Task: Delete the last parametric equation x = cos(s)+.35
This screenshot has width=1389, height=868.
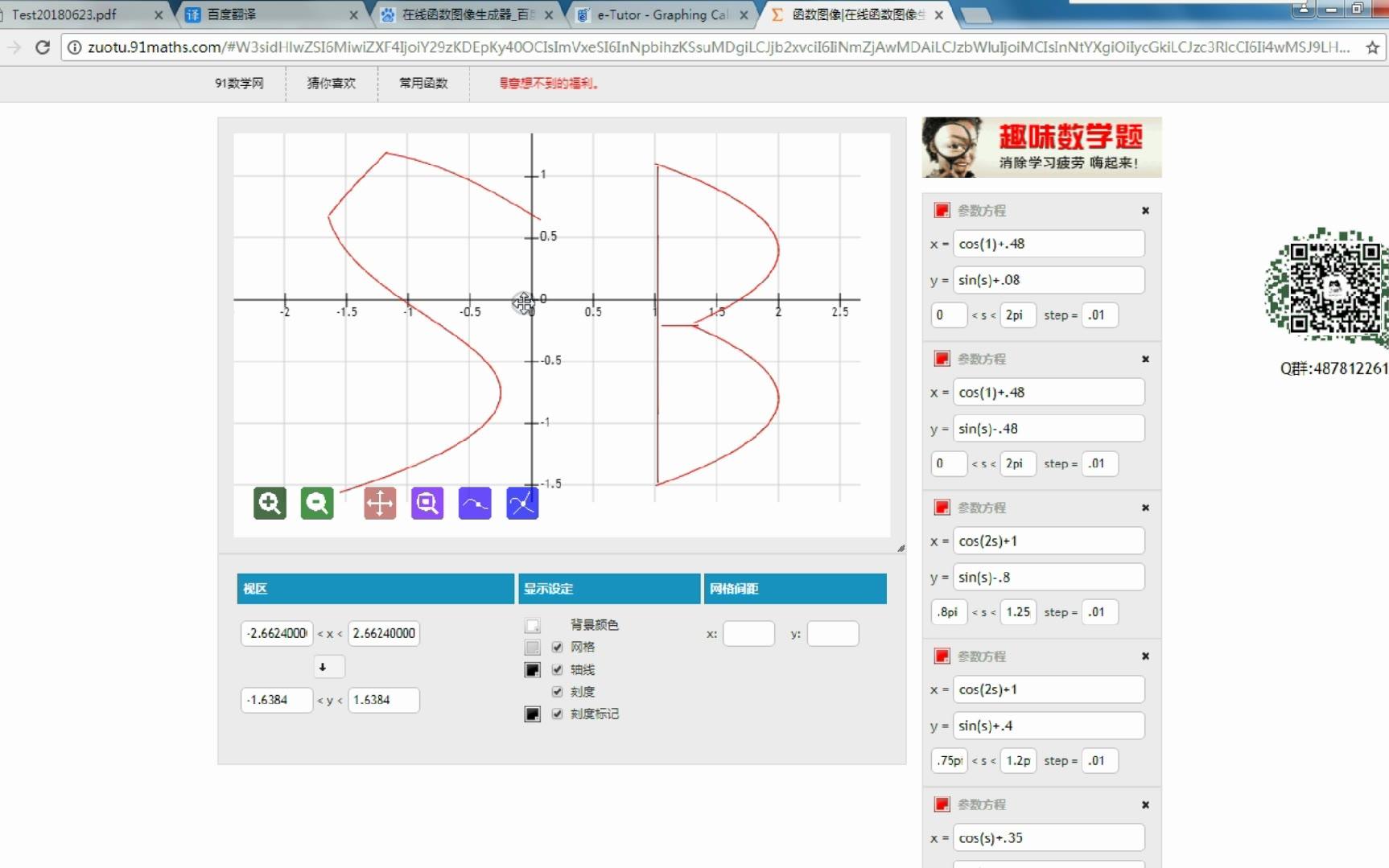Action: click(1145, 804)
